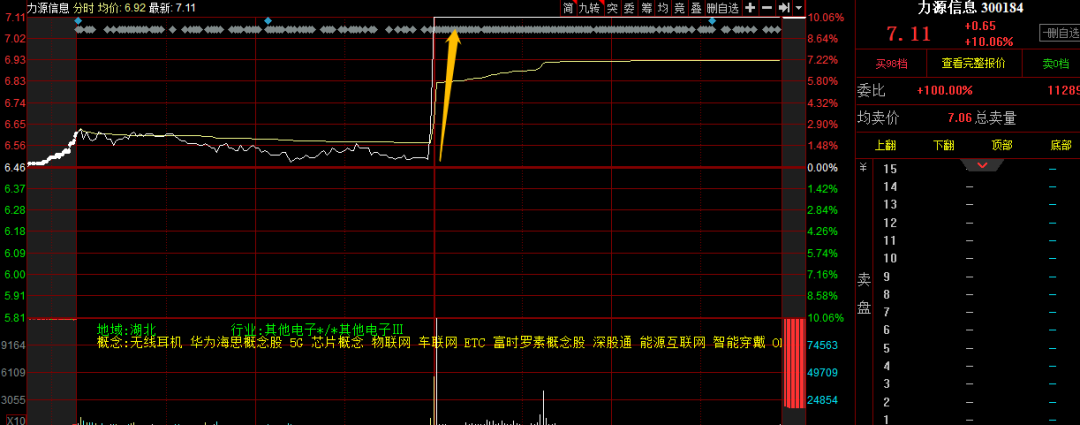Click 删自选 in the chart toolbar
This screenshot has width=1080, height=425.
[723, 8]
